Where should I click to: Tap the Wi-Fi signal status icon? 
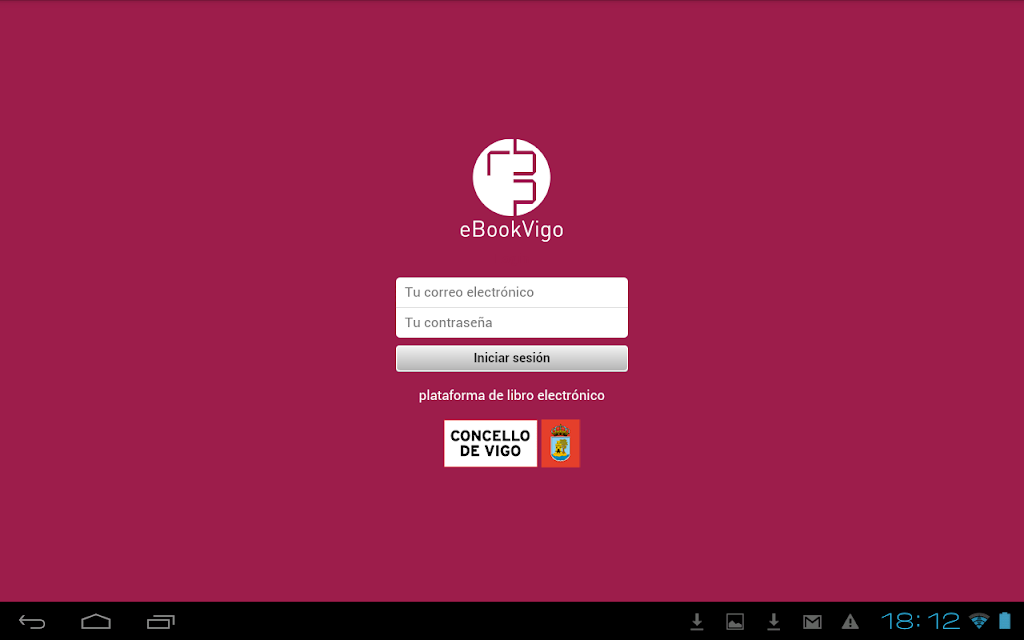coord(979,621)
